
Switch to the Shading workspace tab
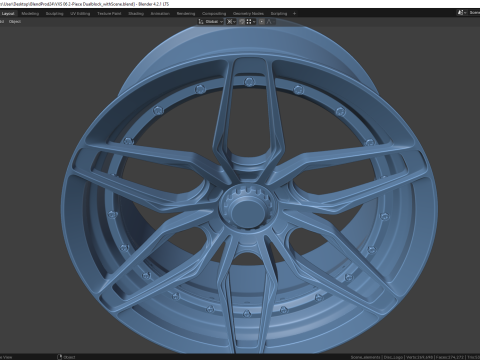point(136,14)
